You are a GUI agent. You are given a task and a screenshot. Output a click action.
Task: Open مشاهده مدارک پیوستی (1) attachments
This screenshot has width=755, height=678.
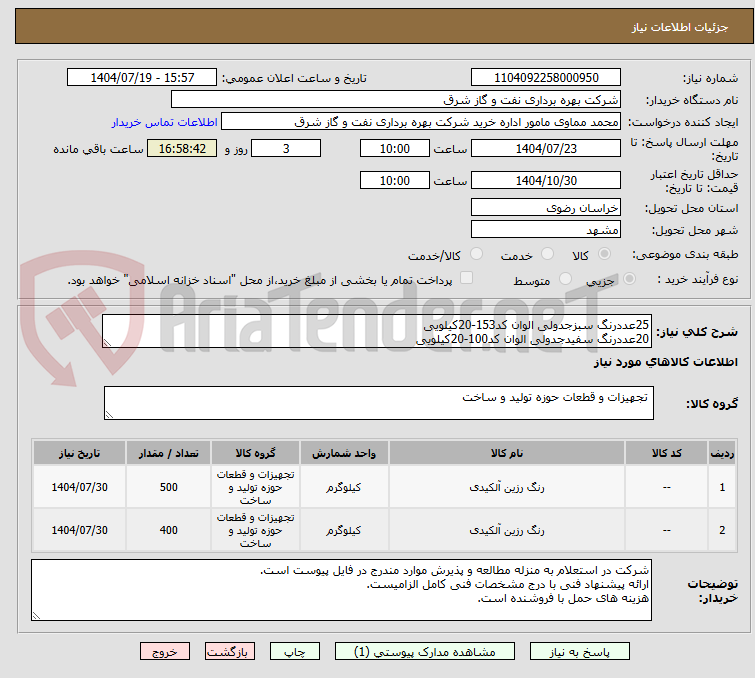click(x=425, y=652)
